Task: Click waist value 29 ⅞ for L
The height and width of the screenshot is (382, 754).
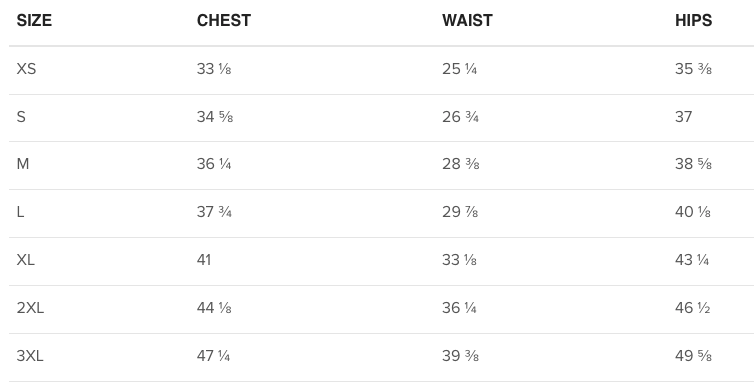Action: [460, 212]
